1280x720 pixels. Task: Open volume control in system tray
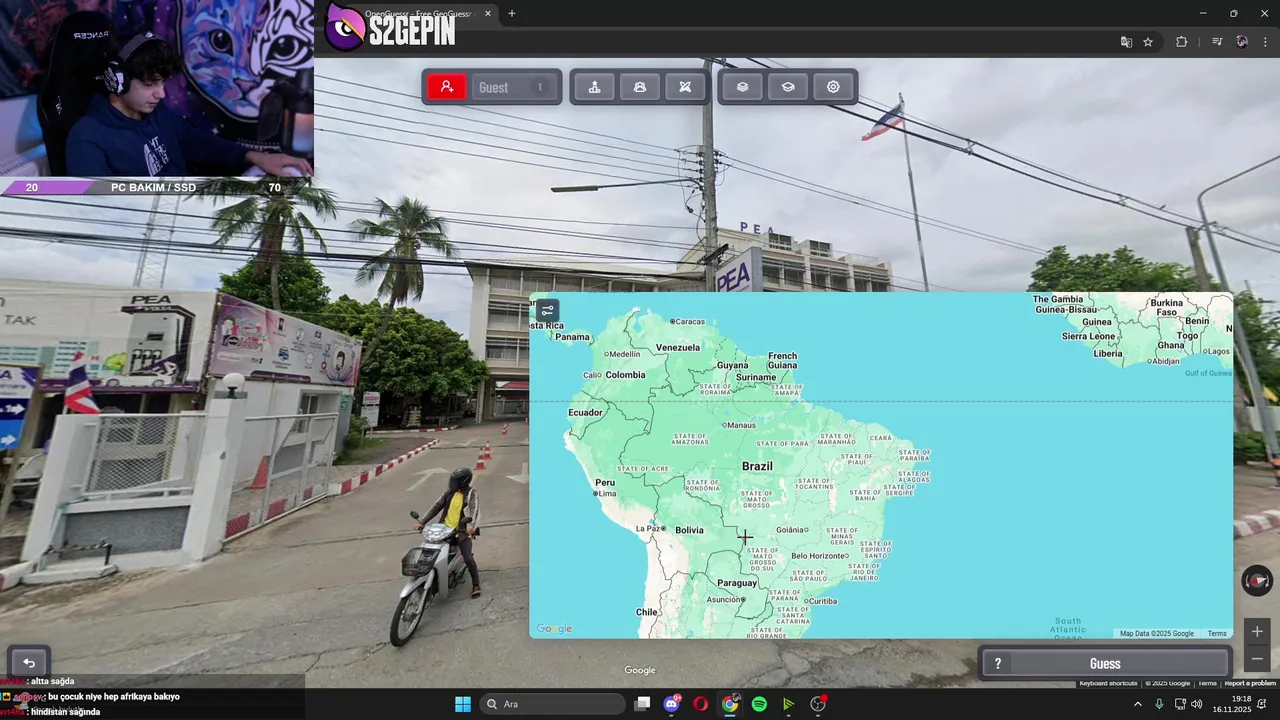pyautogui.click(x=1196, y=704)
